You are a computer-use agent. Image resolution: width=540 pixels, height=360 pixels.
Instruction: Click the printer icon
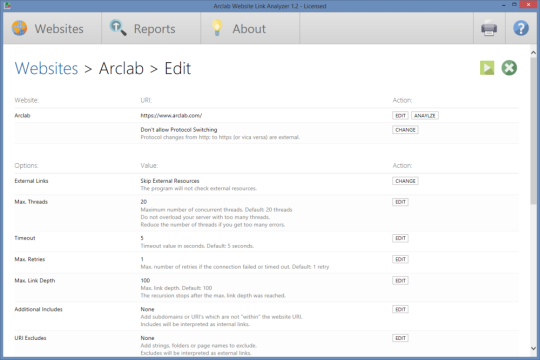pyautogui.click(x=489, y=28)
